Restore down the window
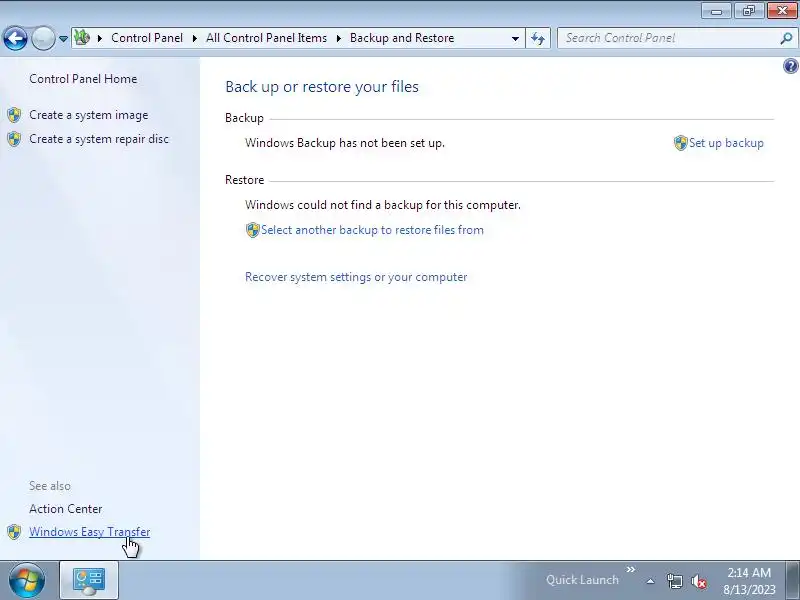The width and height of the screenshot is (800, 600). pos(749,11)
